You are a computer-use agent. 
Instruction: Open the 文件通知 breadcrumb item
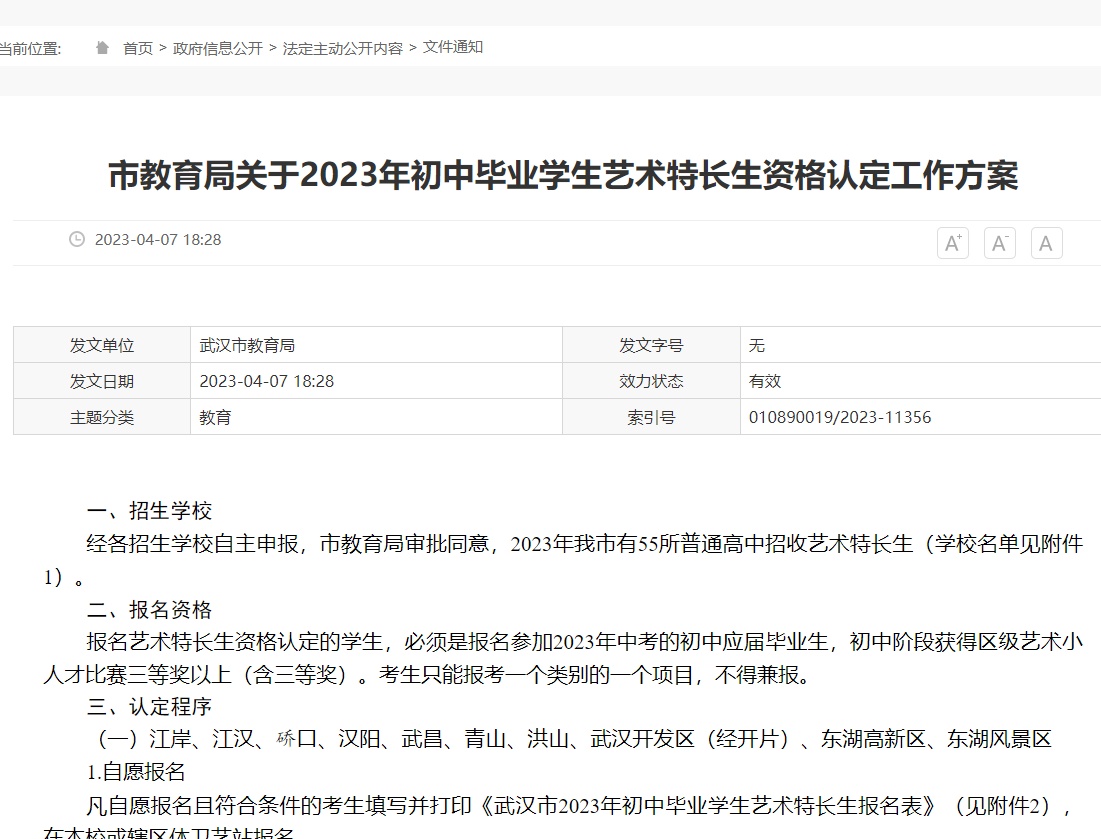[453, 47]
